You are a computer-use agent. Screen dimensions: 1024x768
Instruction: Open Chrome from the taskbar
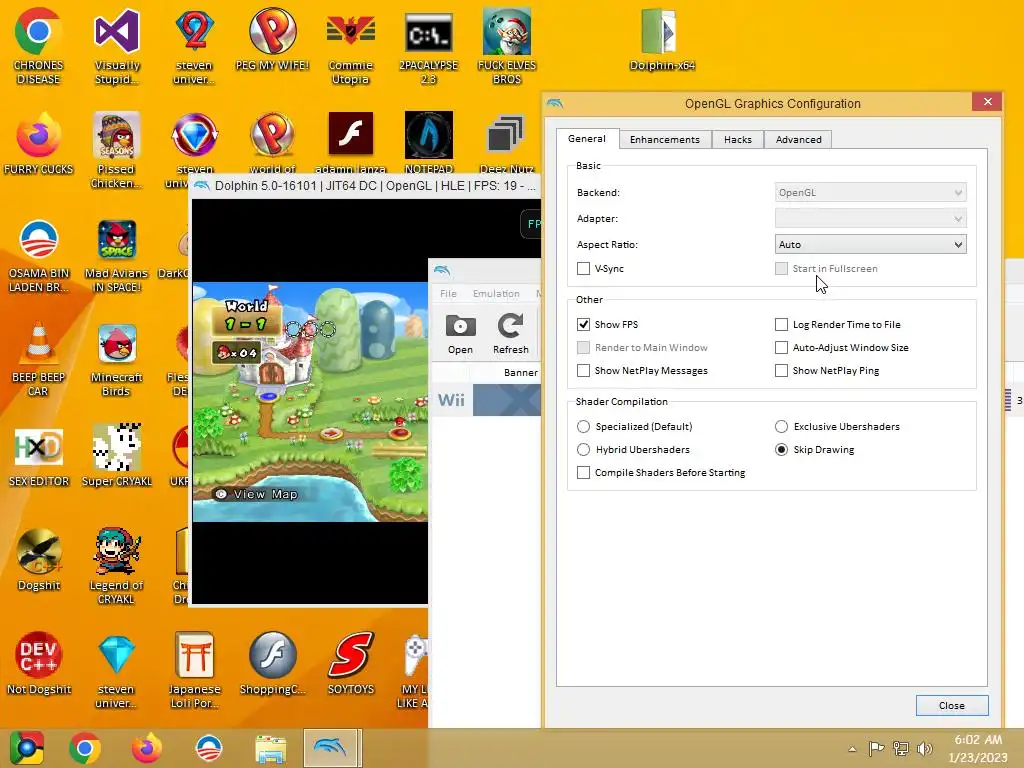[84, 748]
